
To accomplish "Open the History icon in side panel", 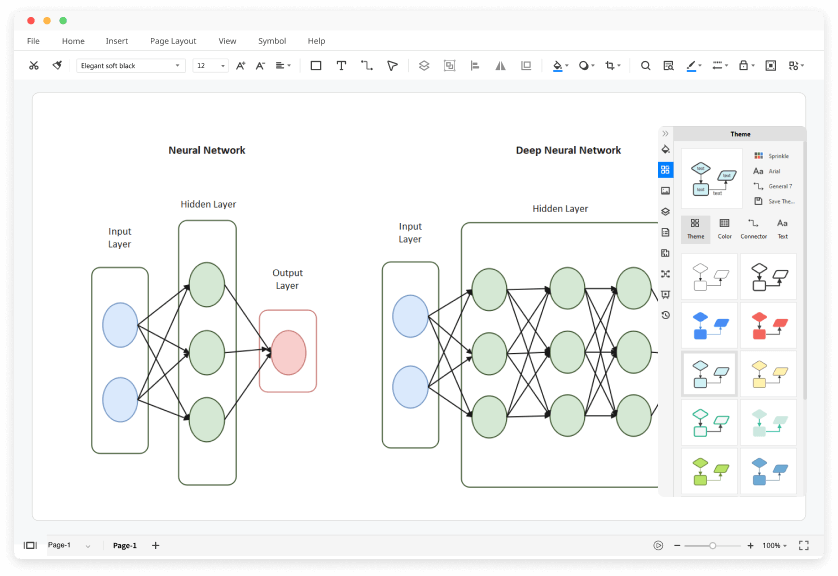I will coord(665,315).
